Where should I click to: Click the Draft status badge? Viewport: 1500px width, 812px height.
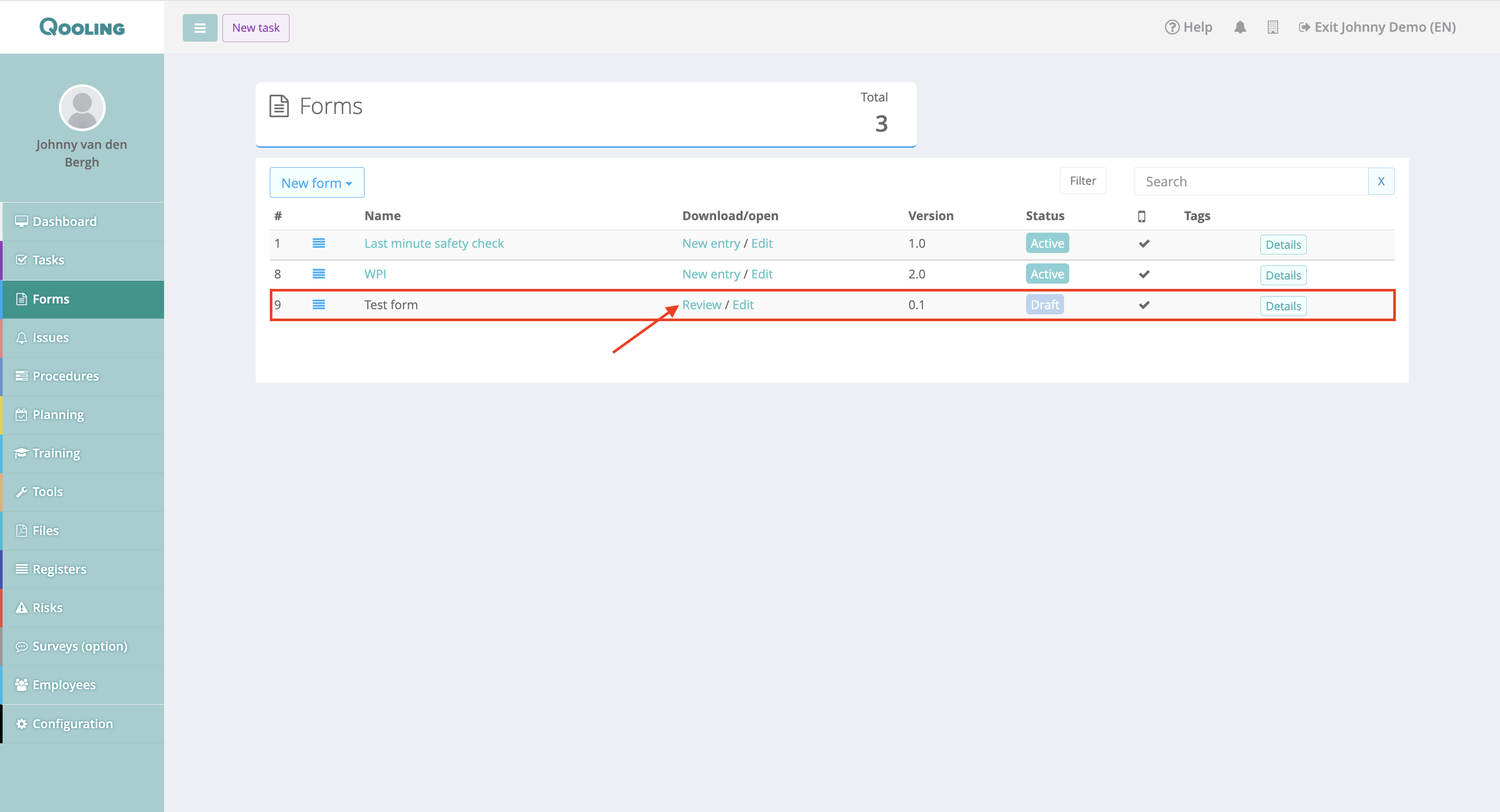(x=1045, y=305)
